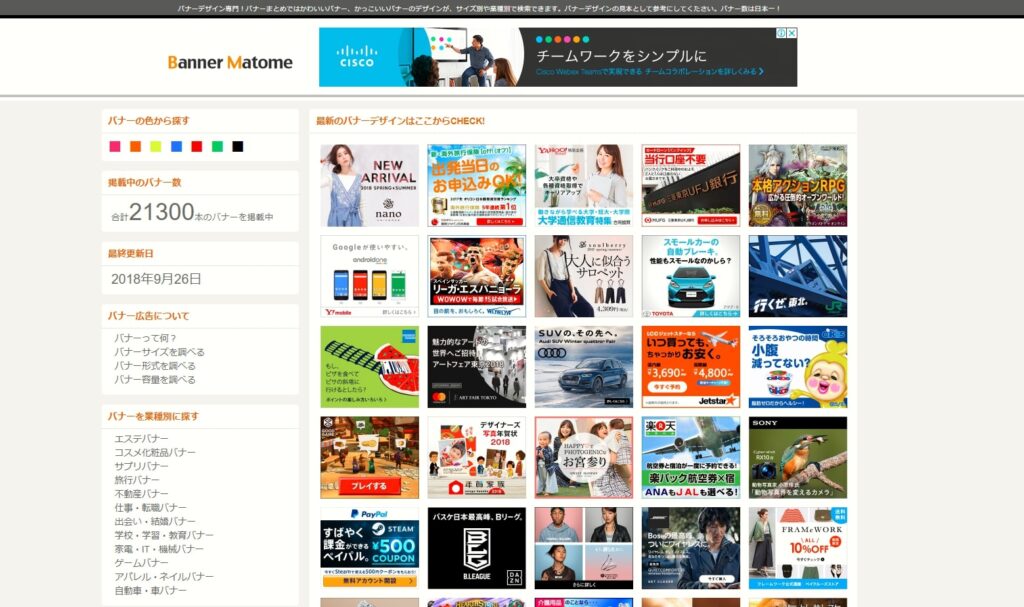Screen dimensions: 1024x607
Task: Open バナーサイズを調べる link
Action: (159, 352)
